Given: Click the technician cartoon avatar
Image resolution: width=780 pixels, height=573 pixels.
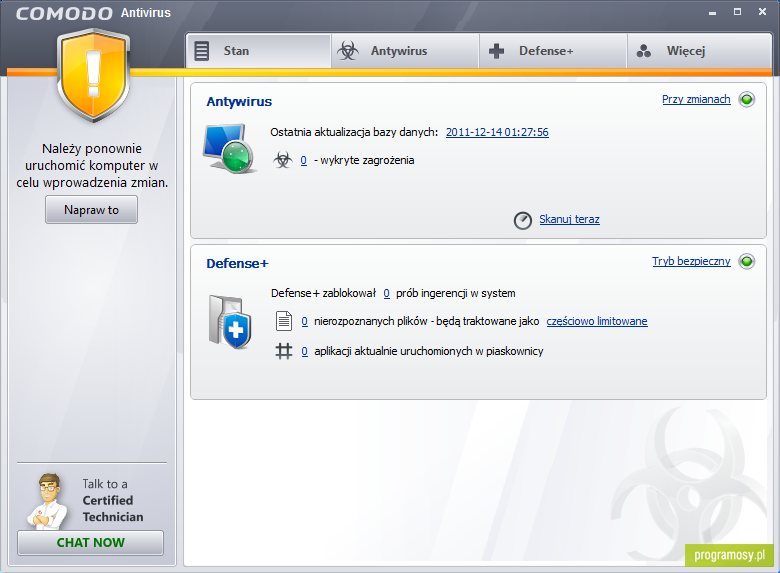Looking at the screenshot, I should 48,501.
